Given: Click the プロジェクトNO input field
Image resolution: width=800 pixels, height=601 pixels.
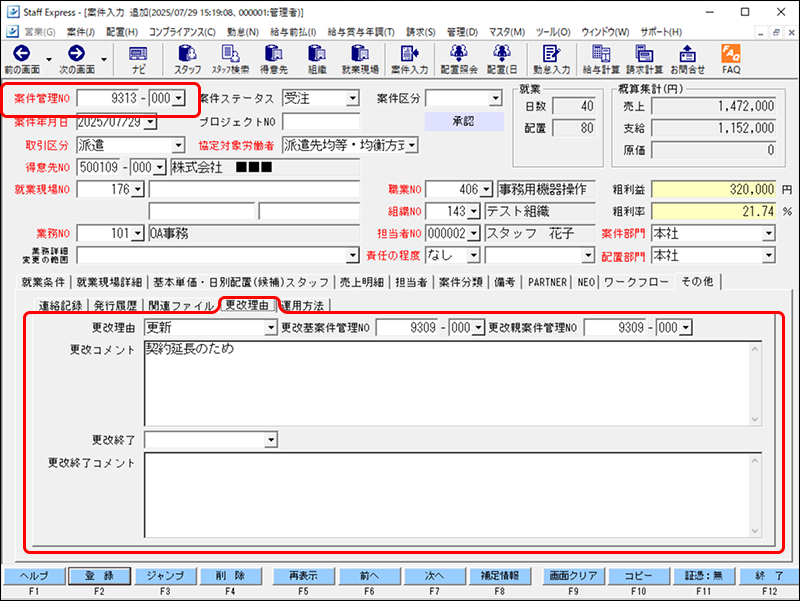Looking at the screenshot, I should (321, 122).
